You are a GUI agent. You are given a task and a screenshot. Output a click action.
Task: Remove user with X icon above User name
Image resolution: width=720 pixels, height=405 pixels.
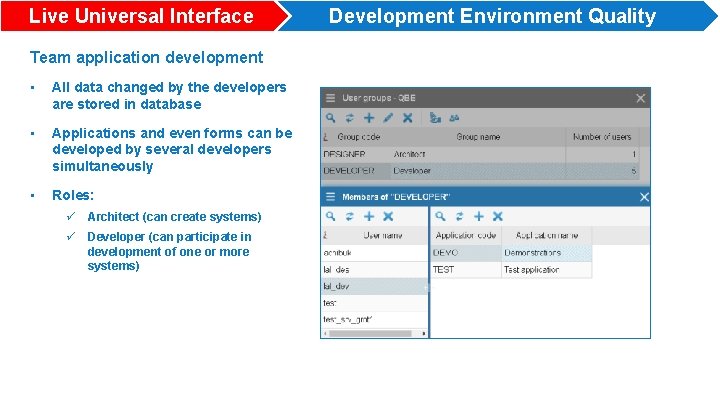pyautogui.click(x=388, y=216)
